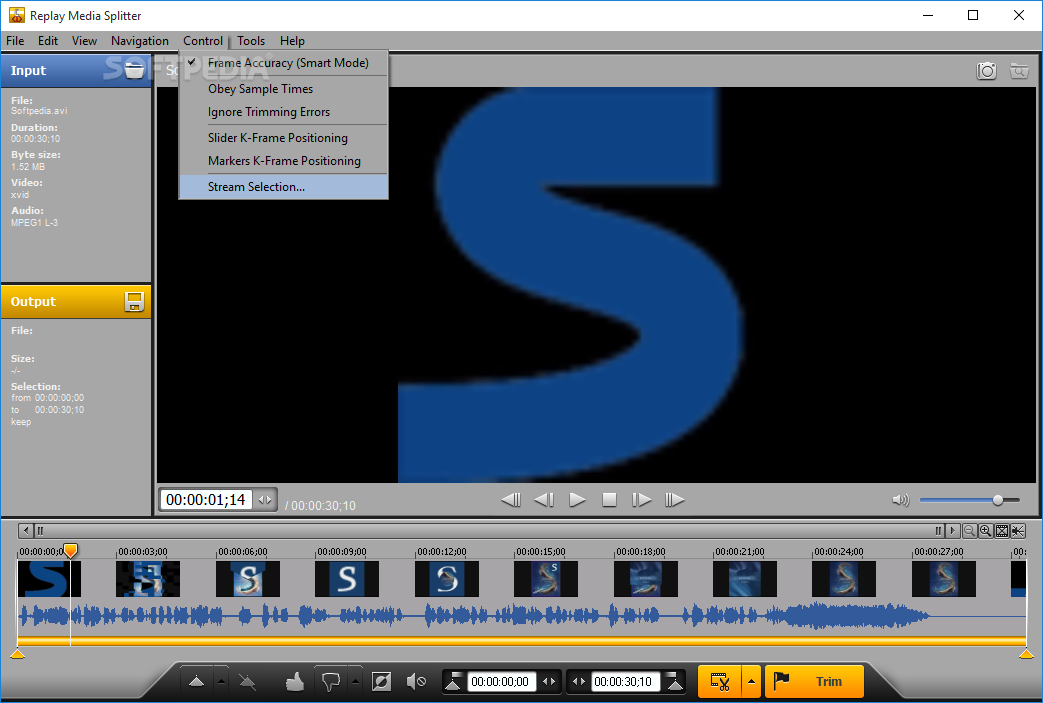Click current time field stepper arrows

[x=265, y=500]
